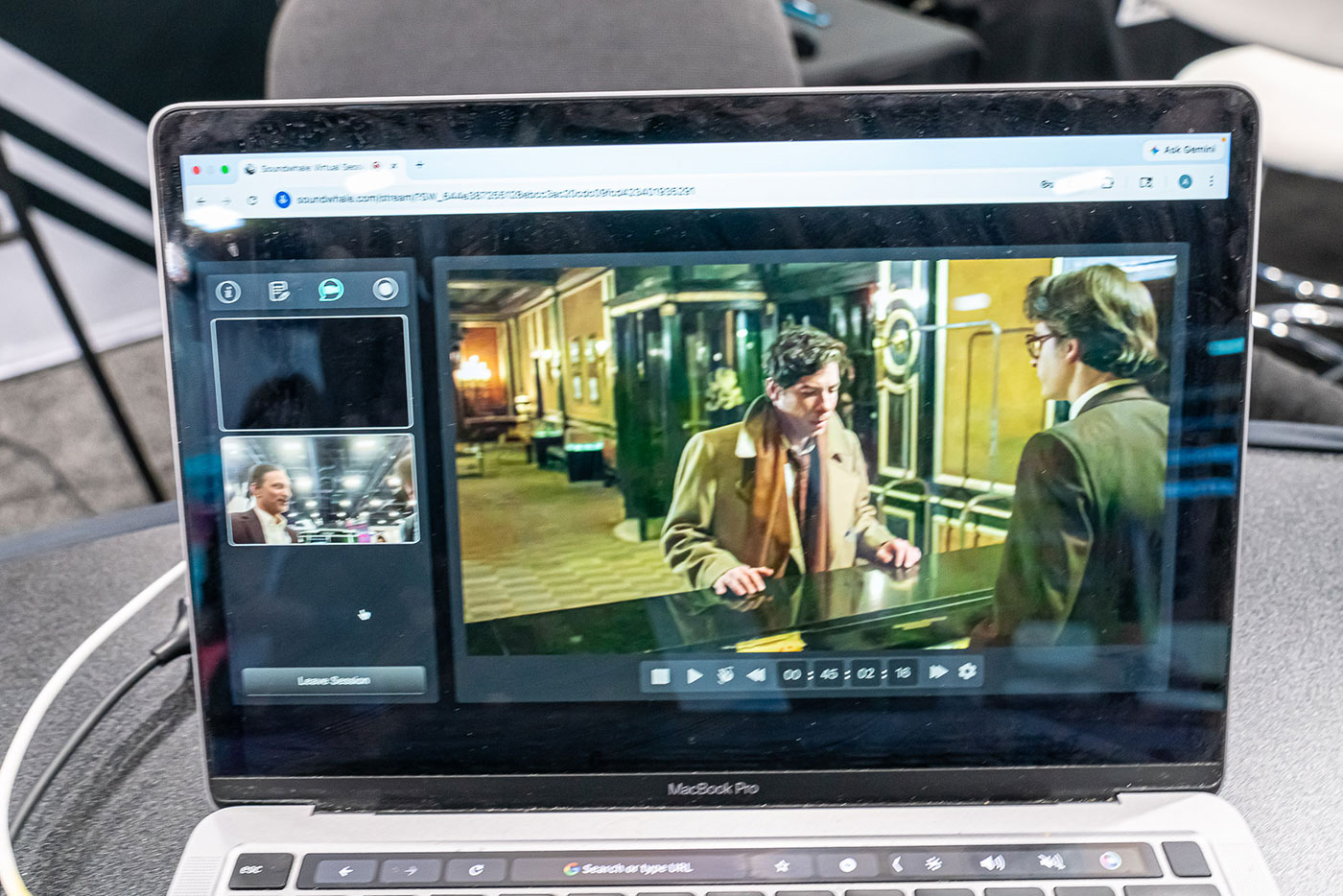
Task: Click the Leave Session button
Action: coord(333,680)
